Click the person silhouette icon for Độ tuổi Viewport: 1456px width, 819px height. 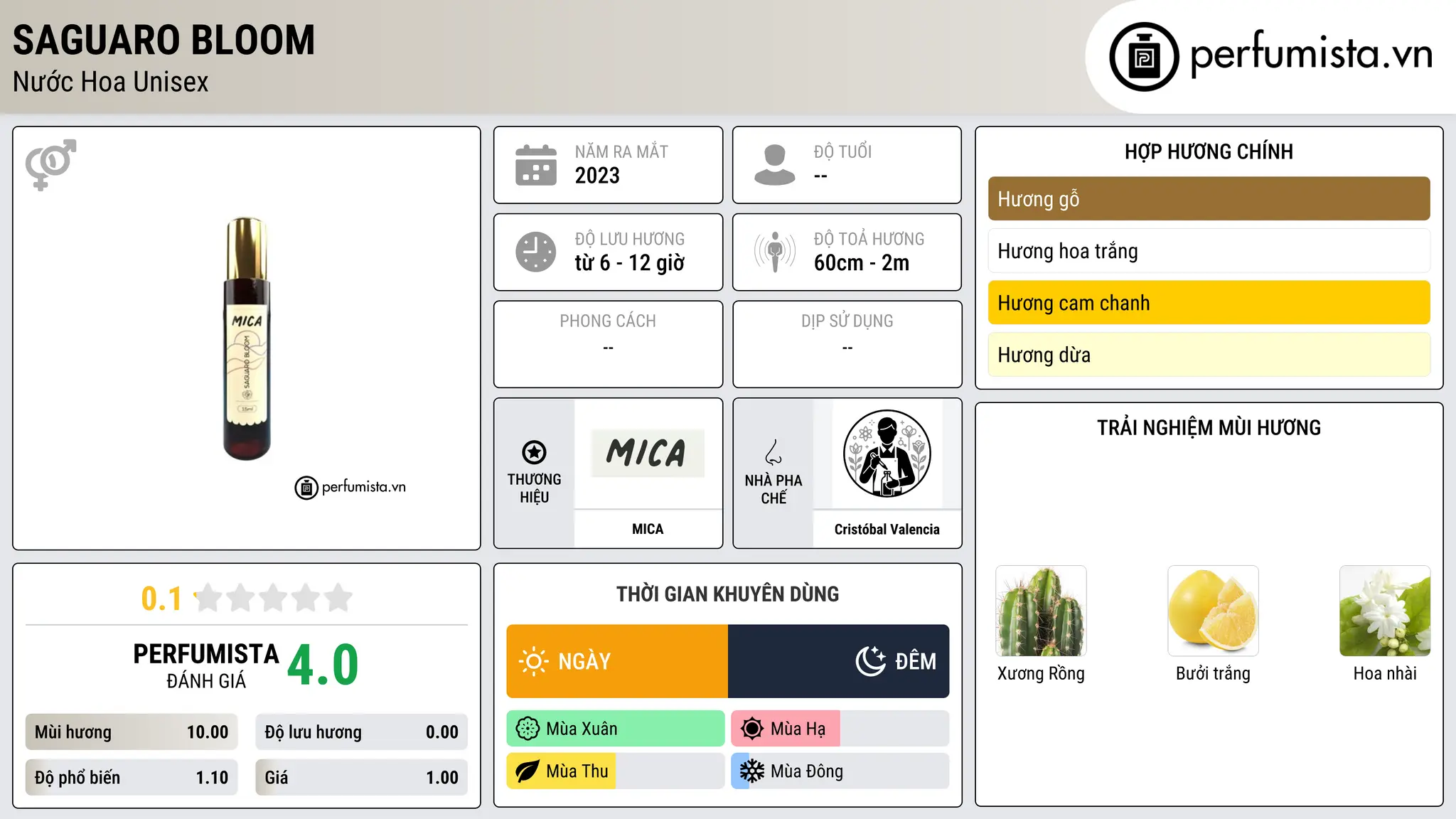pyautogui.click(x=774, y=165)
